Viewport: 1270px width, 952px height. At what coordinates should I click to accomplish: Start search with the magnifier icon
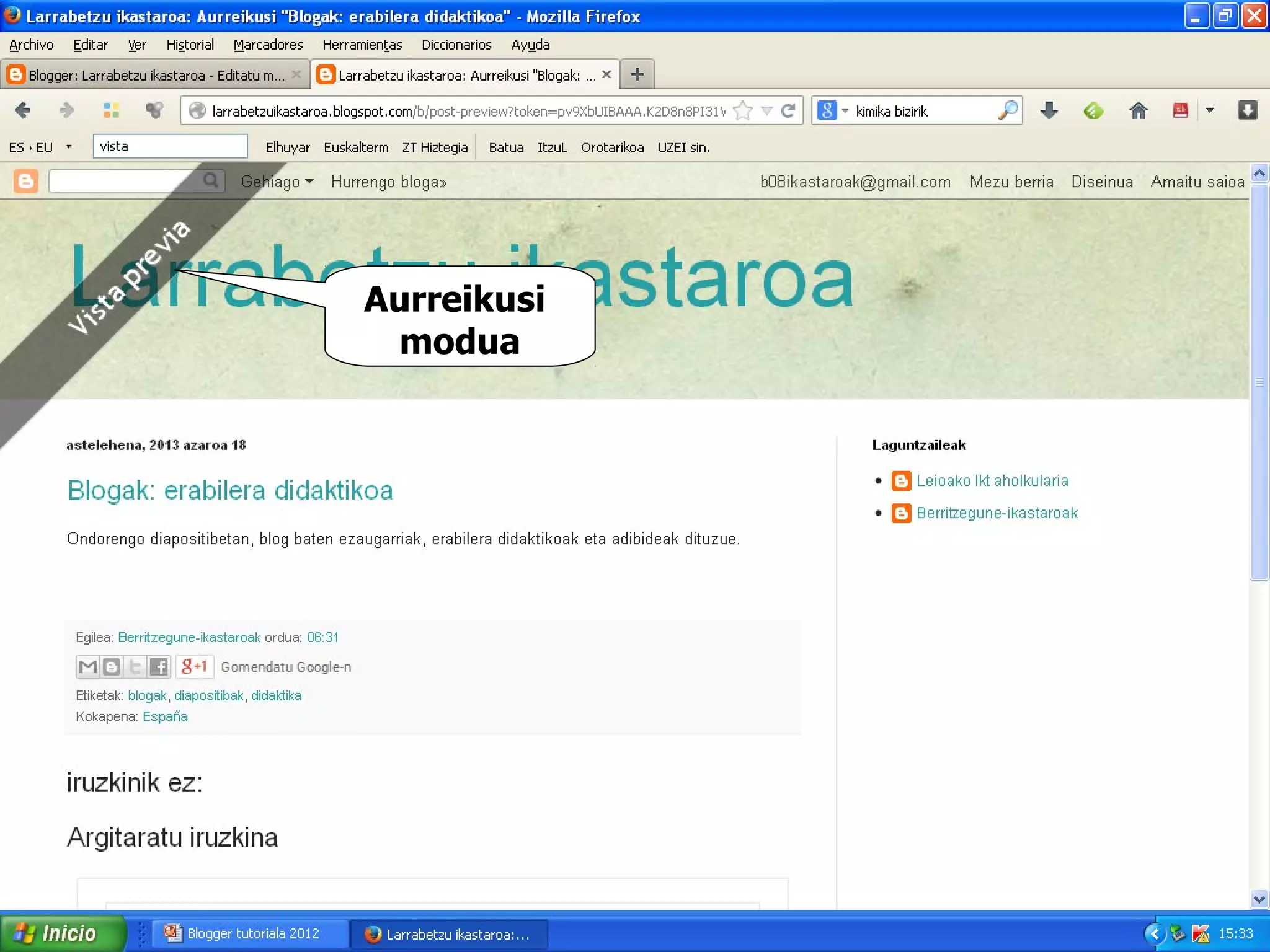pyautogui.click(x=1008, y=111)
